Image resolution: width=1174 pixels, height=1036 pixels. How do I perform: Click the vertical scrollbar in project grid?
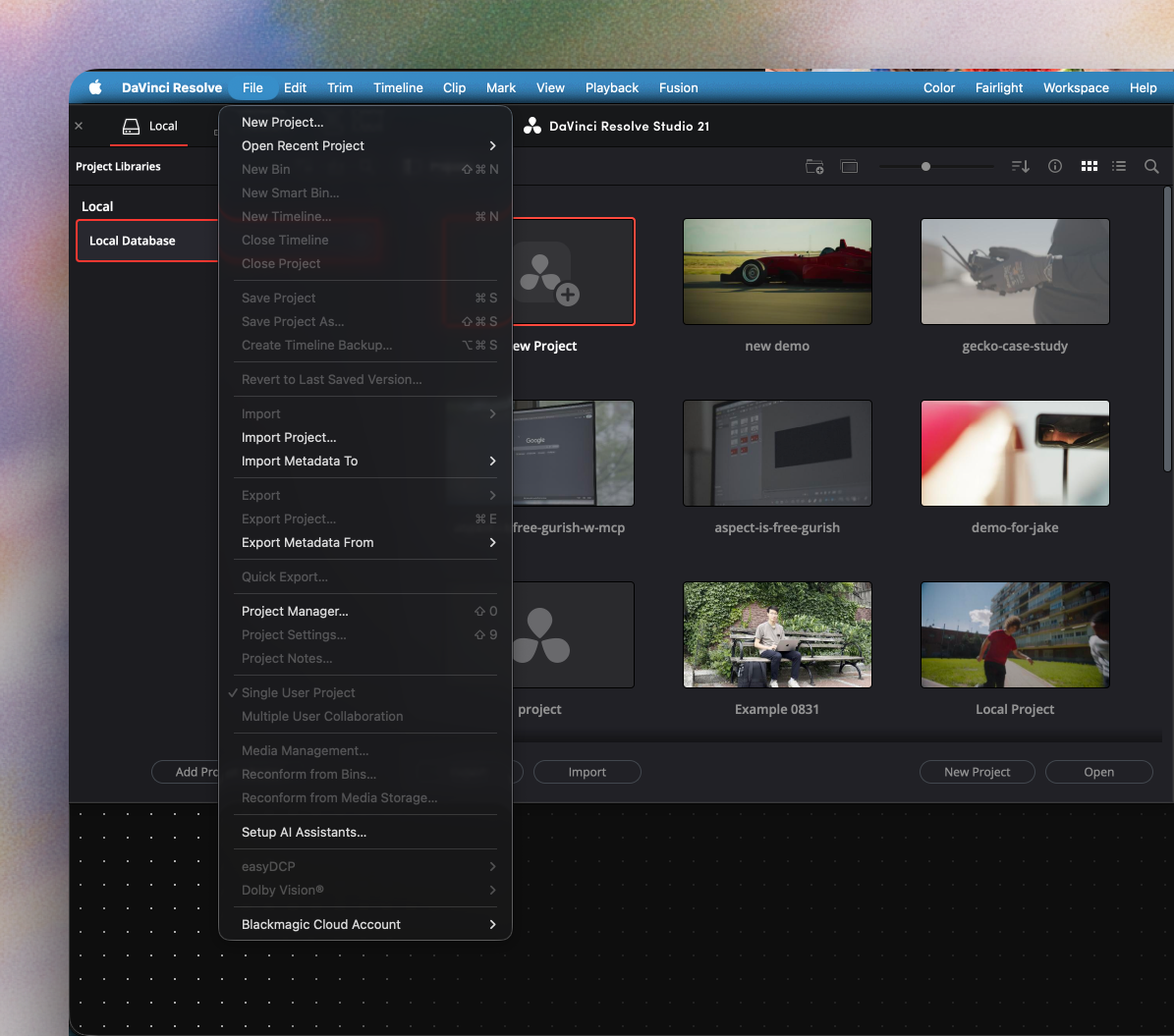coord(1166,329)
